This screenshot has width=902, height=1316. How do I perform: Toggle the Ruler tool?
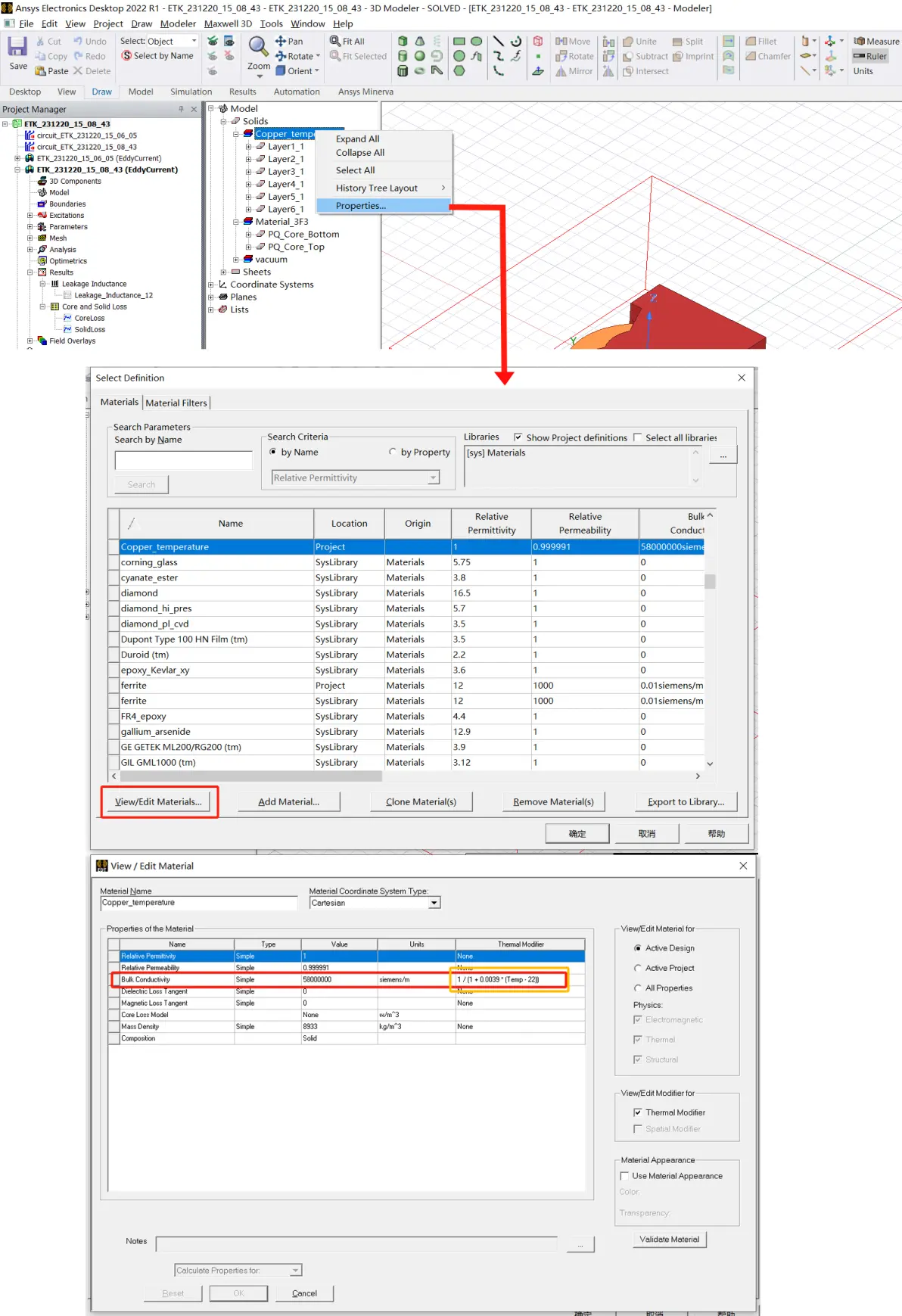870,56
